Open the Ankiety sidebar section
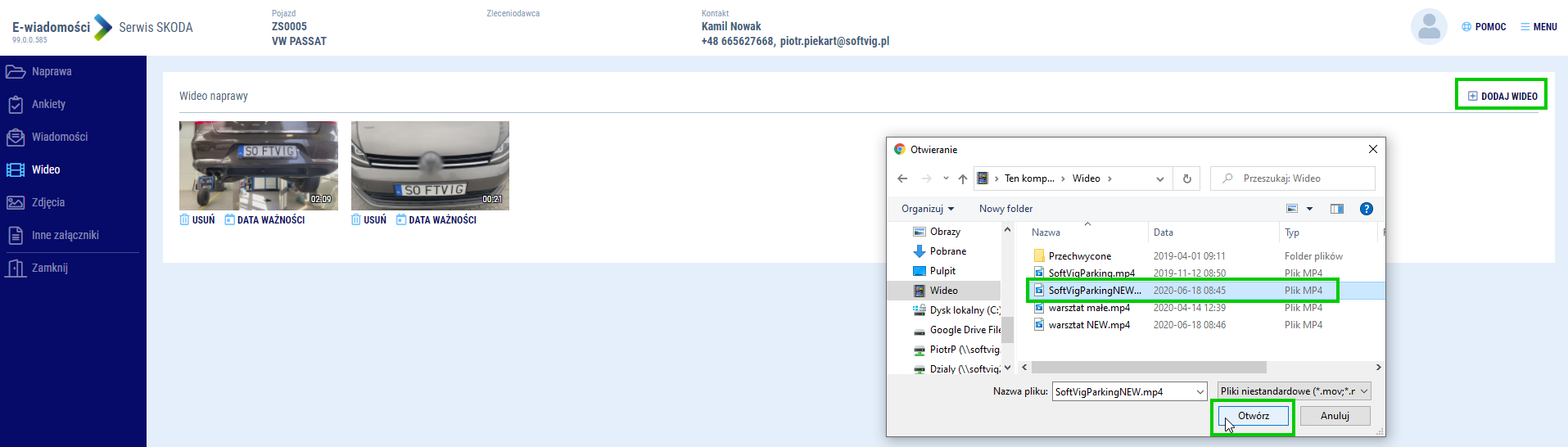The image size is (1568, 447). 47,105
